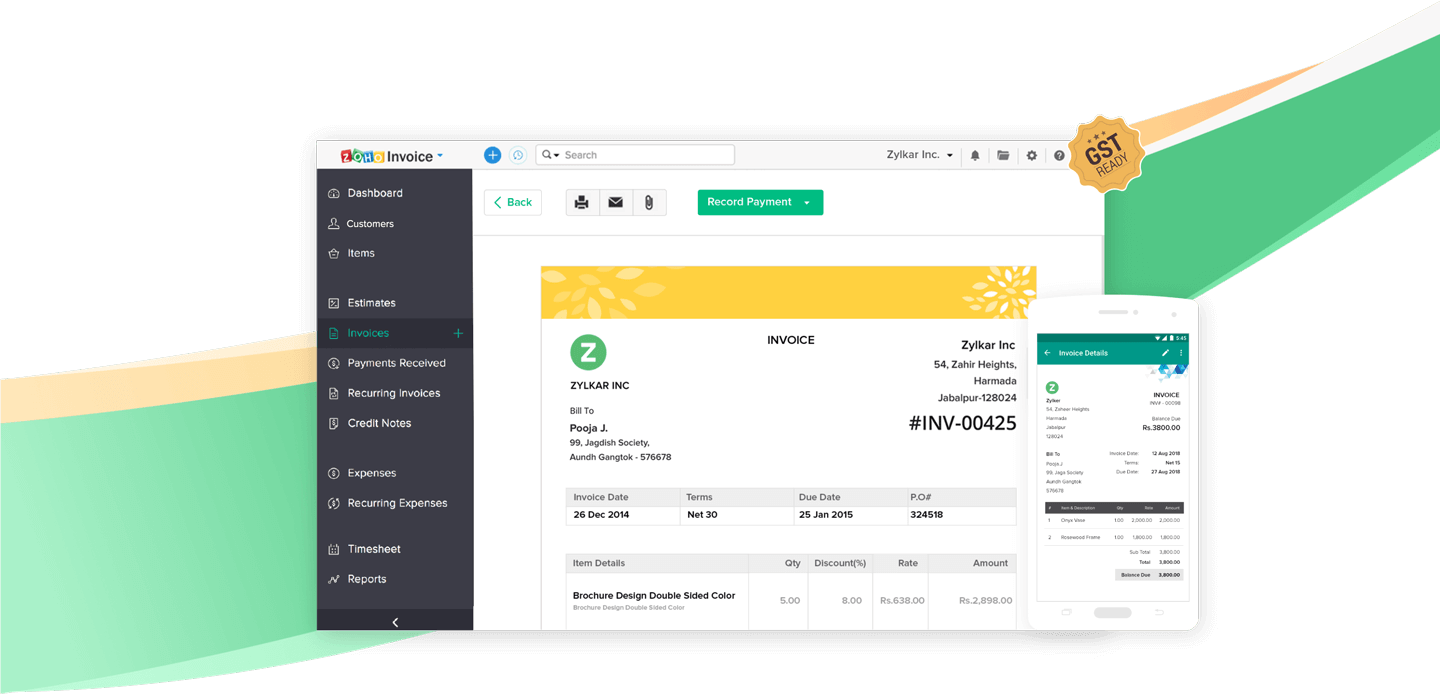1440x694 pixels.
Task: Tap the 27 Aug 2018 due date on phone
Action: (1166, 472)
